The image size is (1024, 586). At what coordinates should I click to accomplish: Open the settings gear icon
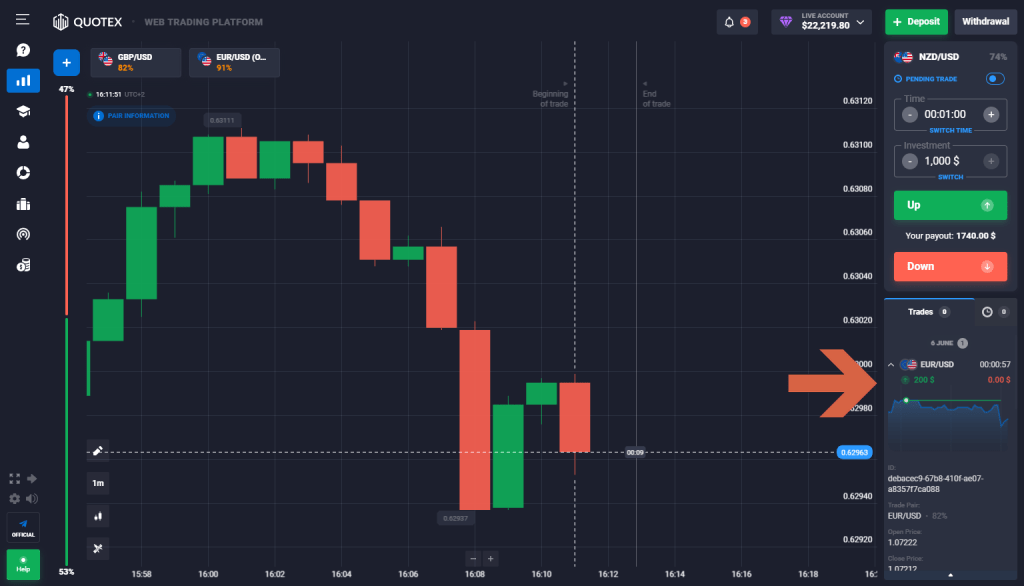pyautogui.click(x=14, y=498)
